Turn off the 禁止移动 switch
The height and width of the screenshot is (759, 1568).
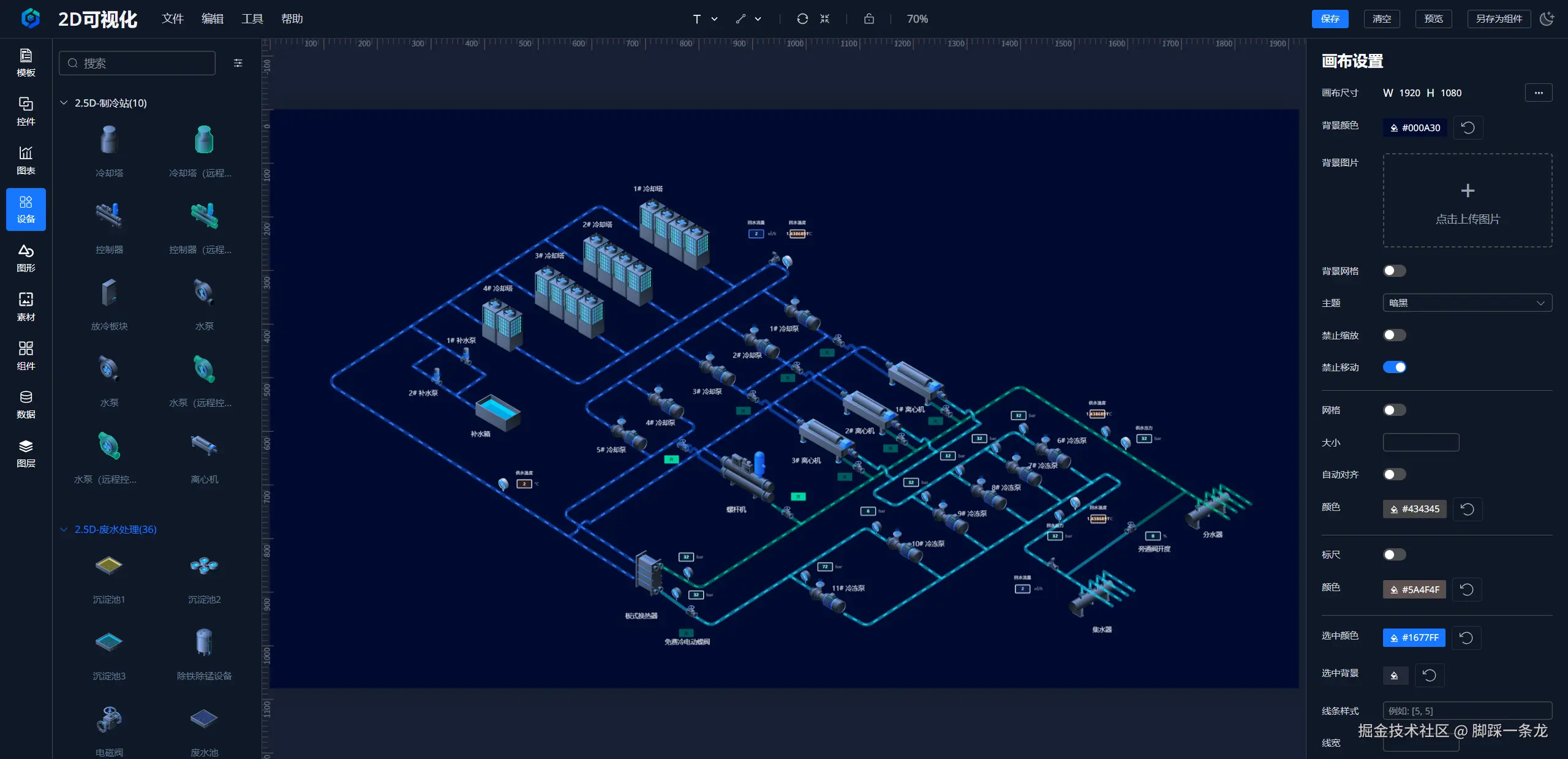point(1394,367)
